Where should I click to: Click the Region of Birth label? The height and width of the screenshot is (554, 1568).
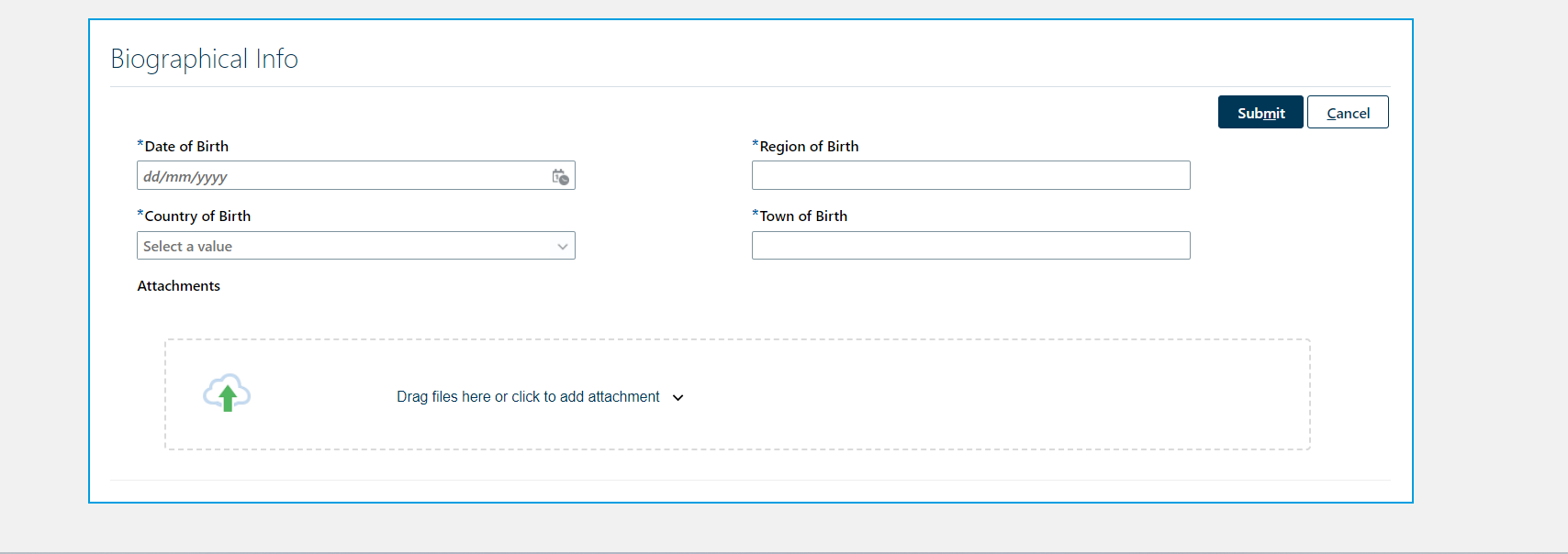pos(809,146)
